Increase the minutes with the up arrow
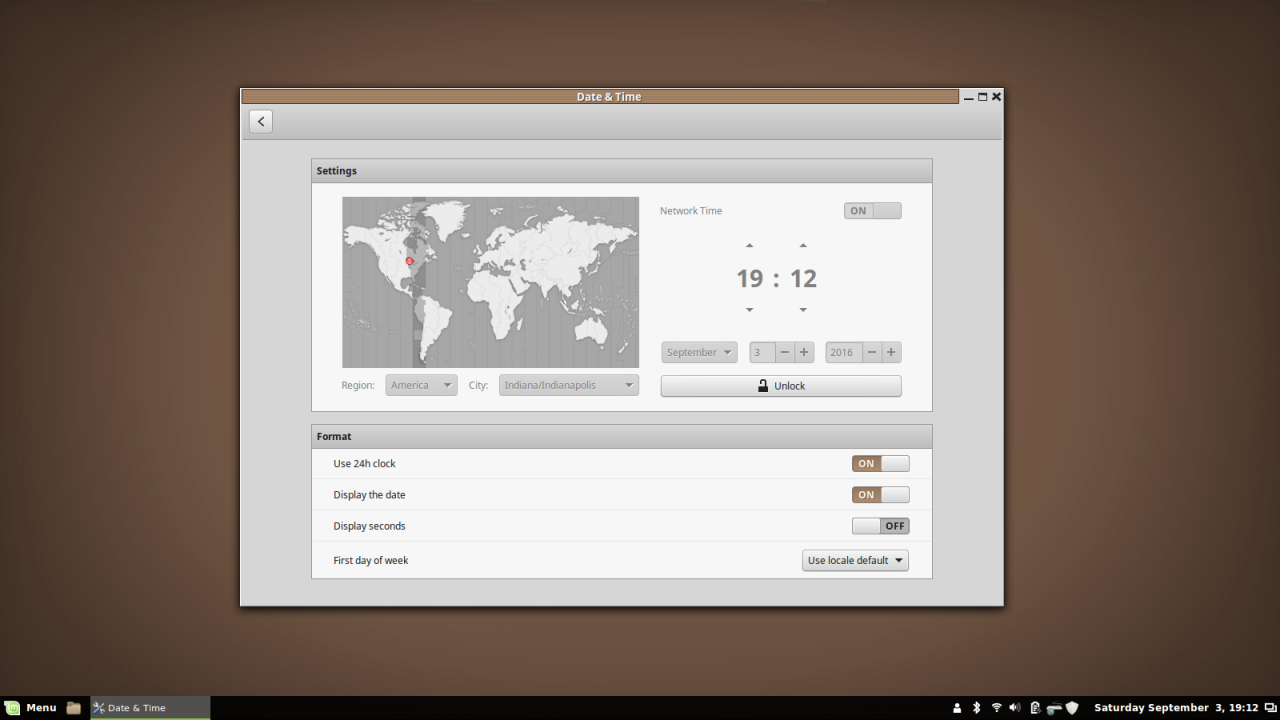 [803, 245]
